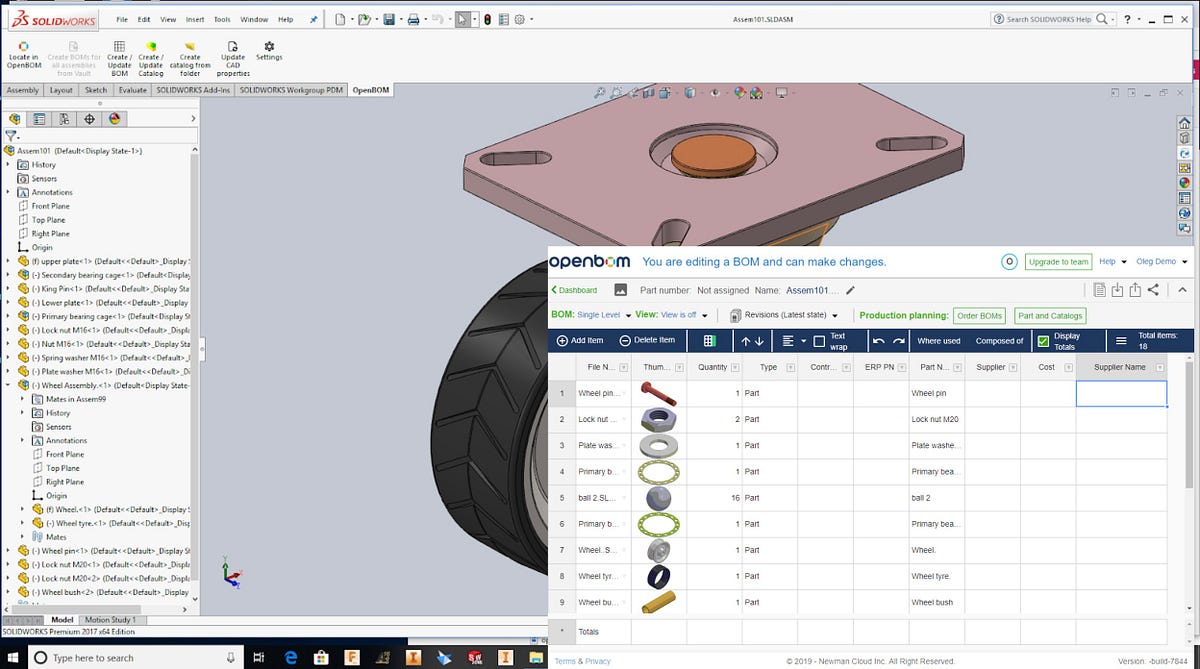Click the Where used button
The width and height of the screenshot is (1200, 669).
pyautogui.click(x=939, y=340)
